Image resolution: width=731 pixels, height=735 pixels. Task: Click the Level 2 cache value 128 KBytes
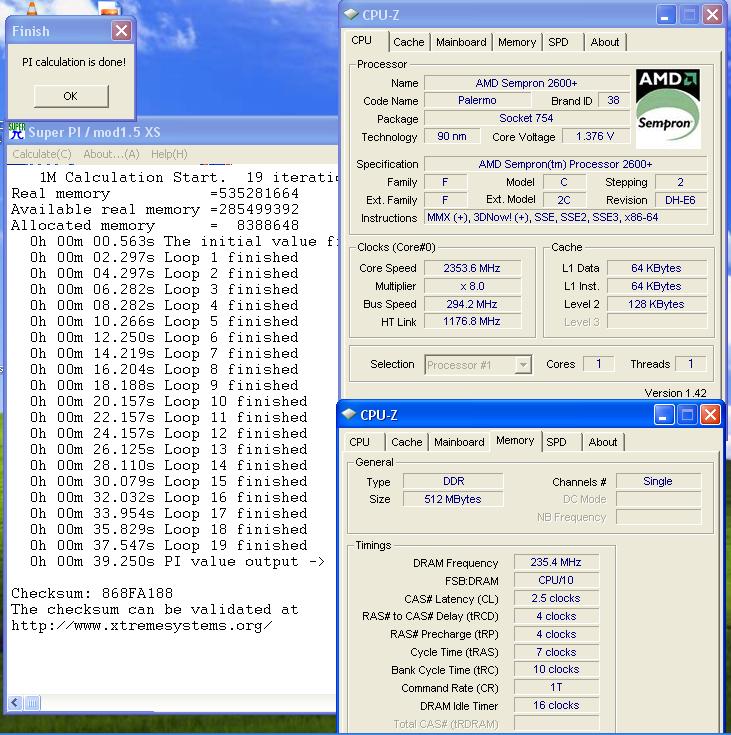coord(656,304)
